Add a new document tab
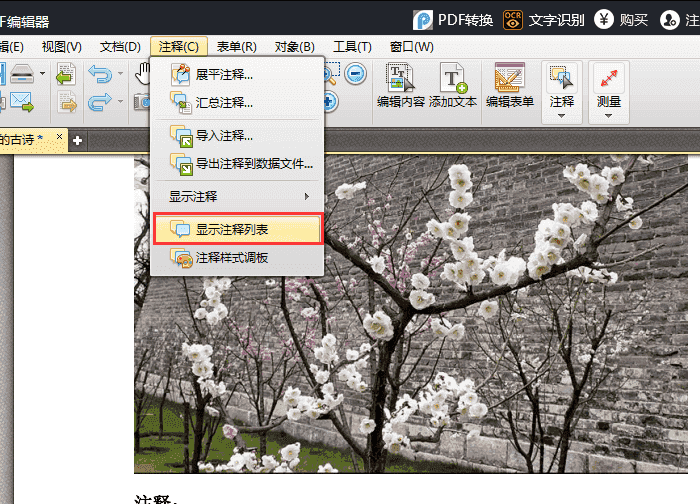The image size is (700, 504). tap(77, 139)
